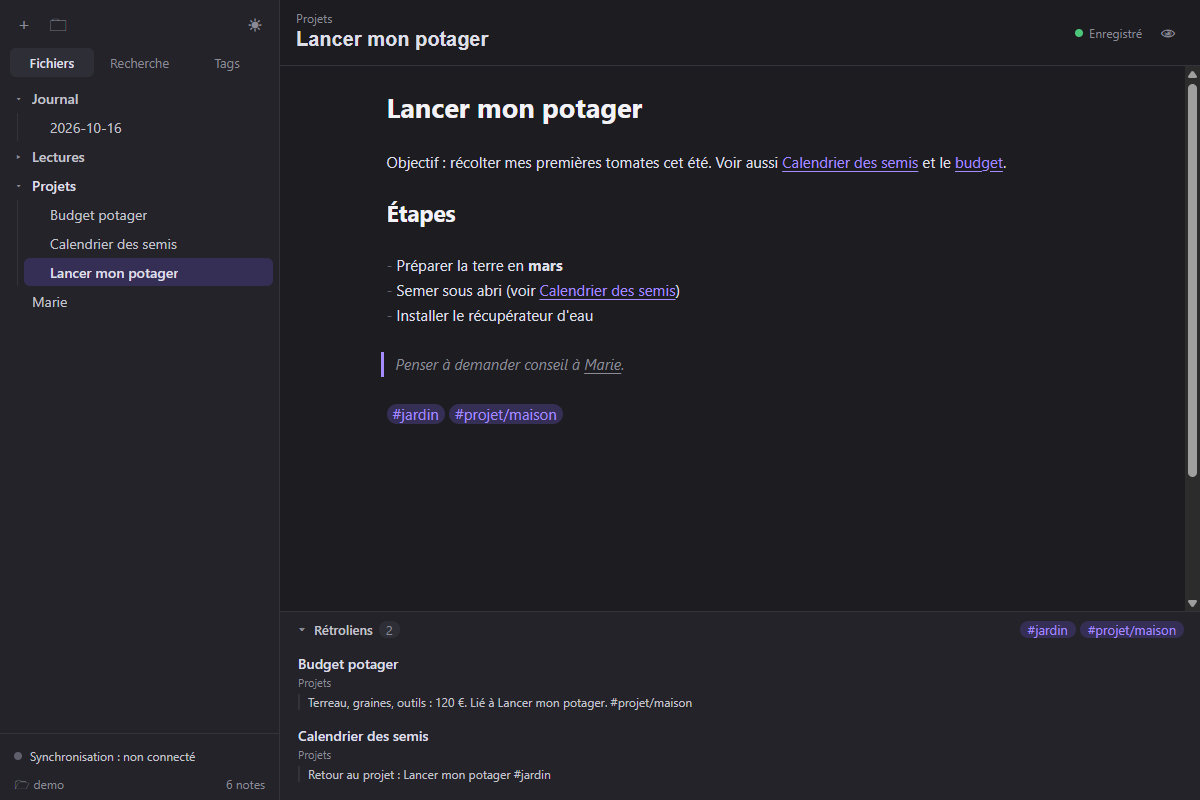Open Budget potager backlink entry
Image resolution: width=1200 pixels, height=800 pixels.
348,664
